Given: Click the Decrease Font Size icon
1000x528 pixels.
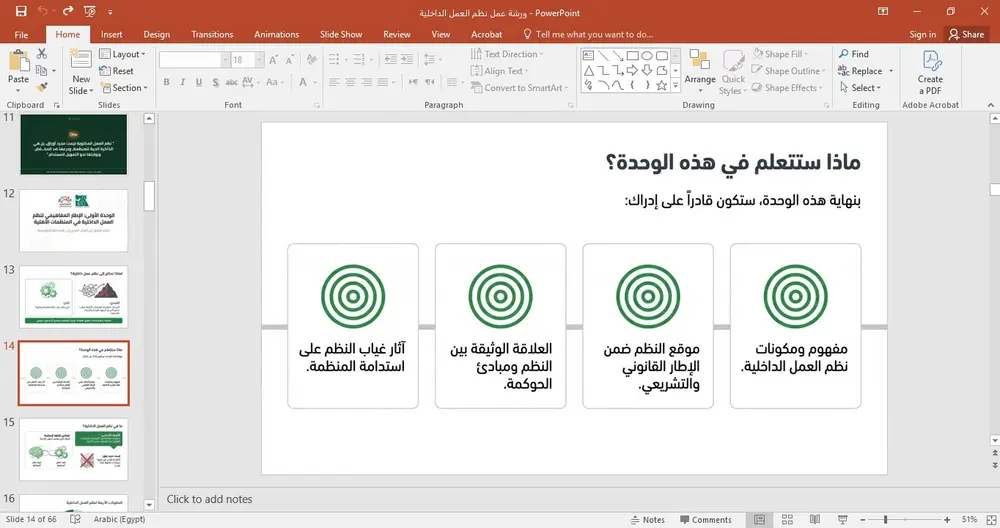Looking at the screenshot, I should (x=290, y=60).
